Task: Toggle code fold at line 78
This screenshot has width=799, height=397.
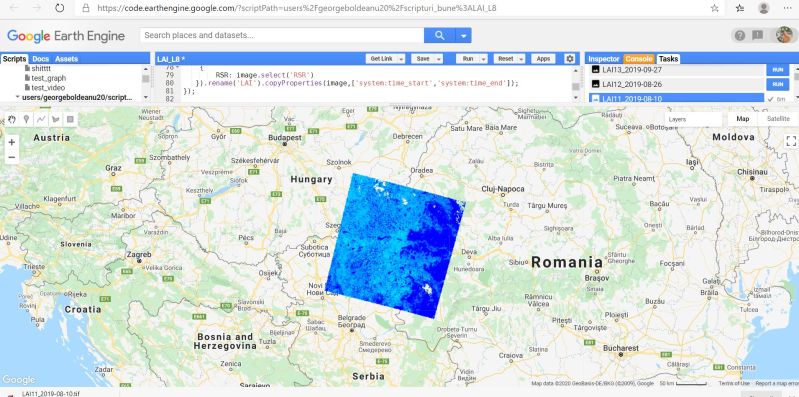Action: click(178, 67)
